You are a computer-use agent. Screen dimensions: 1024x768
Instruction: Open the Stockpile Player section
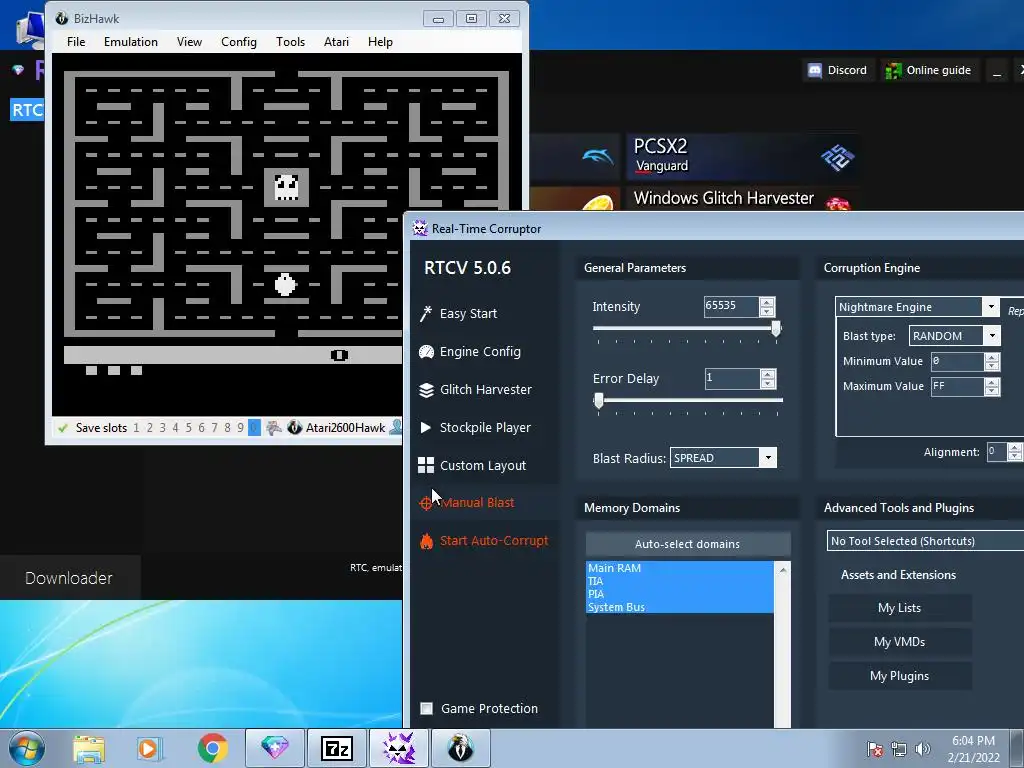coord(475,427)
